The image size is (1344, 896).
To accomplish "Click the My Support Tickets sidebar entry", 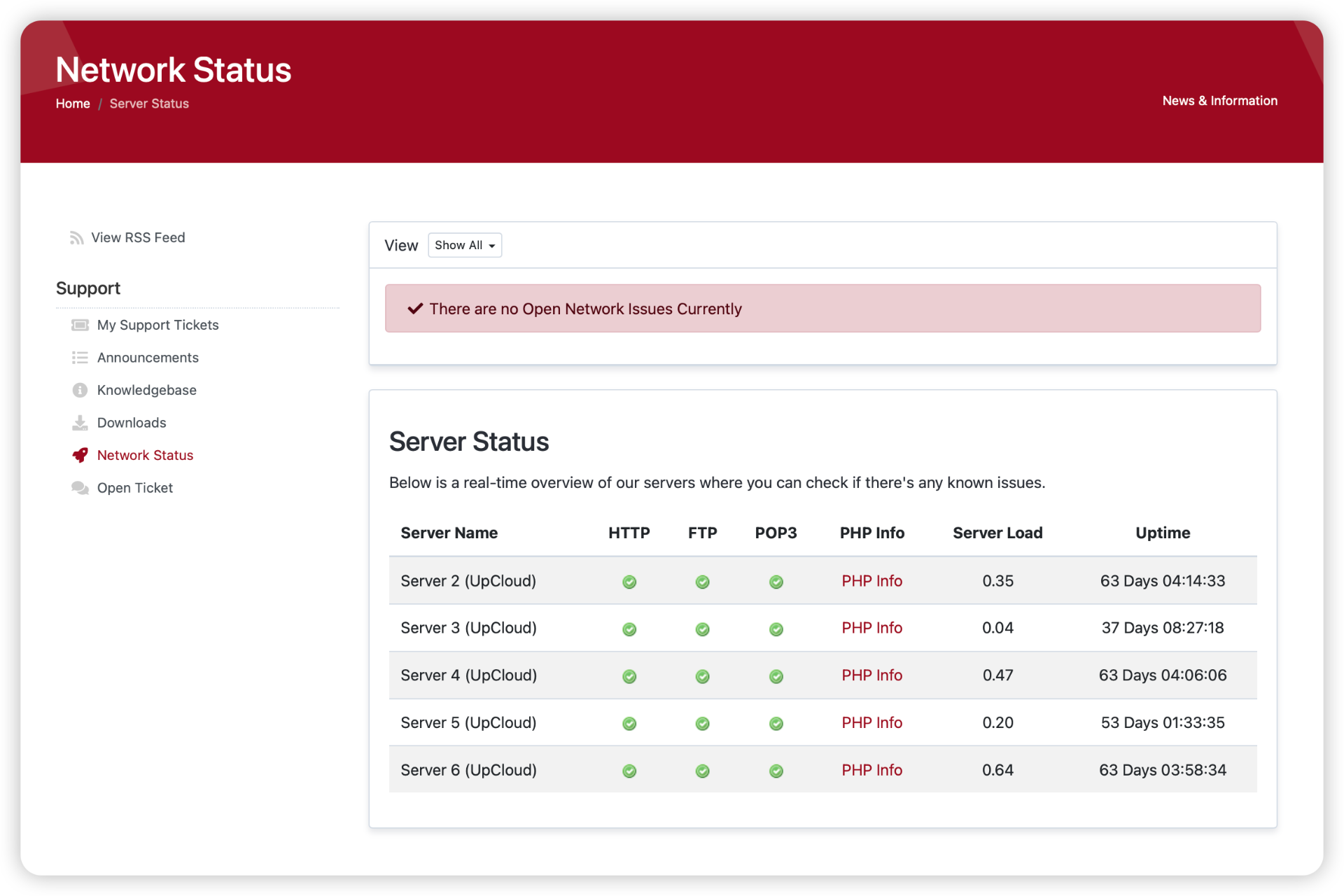I will coord(157,324).
